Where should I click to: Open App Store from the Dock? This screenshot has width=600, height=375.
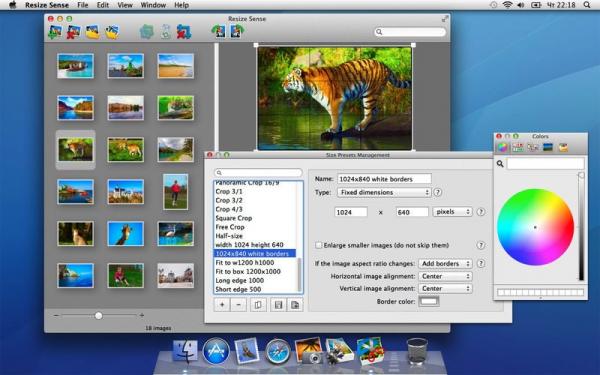[x=216, y=351]
